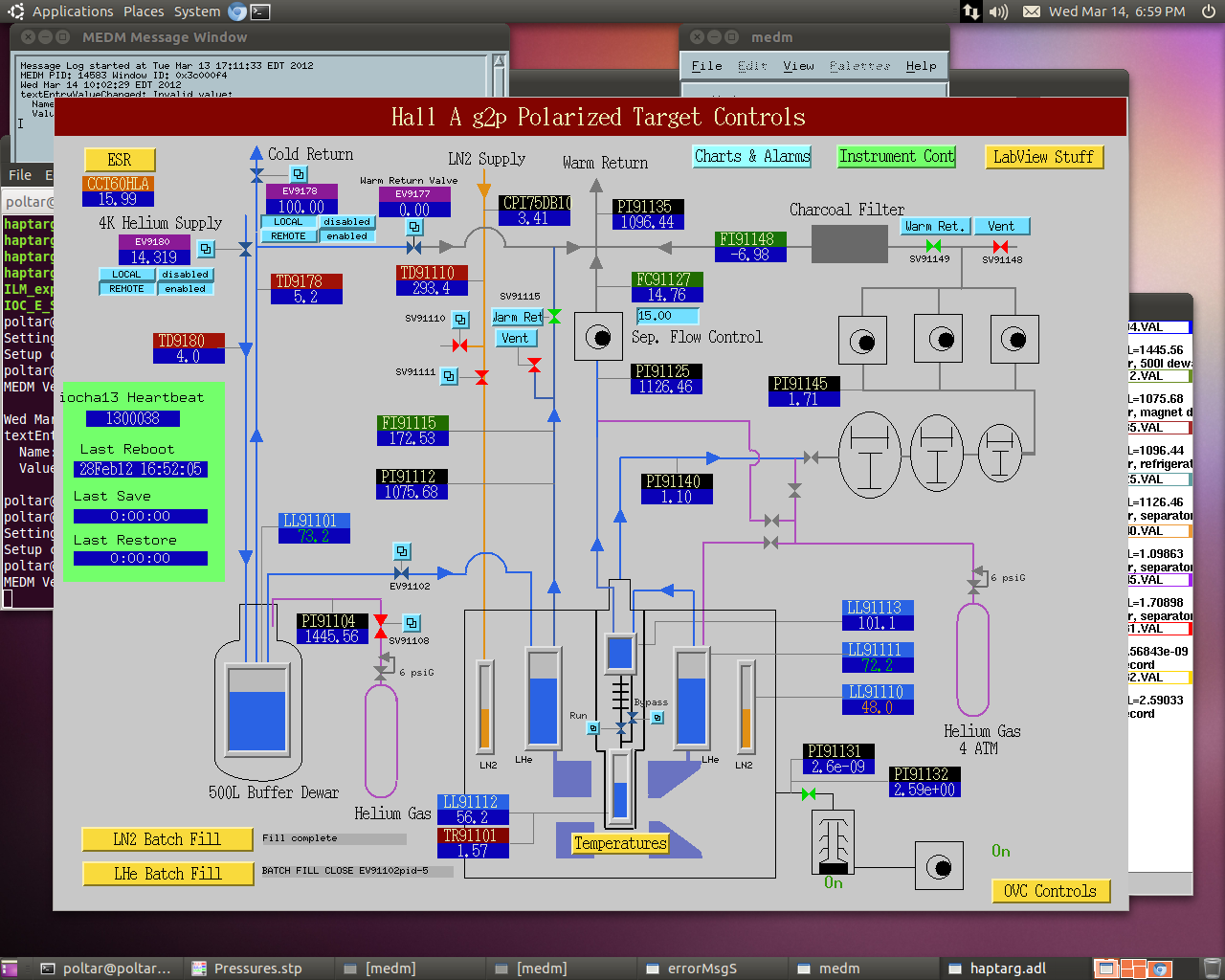This screenshot has width=1225, height=980.
Task: Set EV9180 to REMOTE mode
Action: 126,289
